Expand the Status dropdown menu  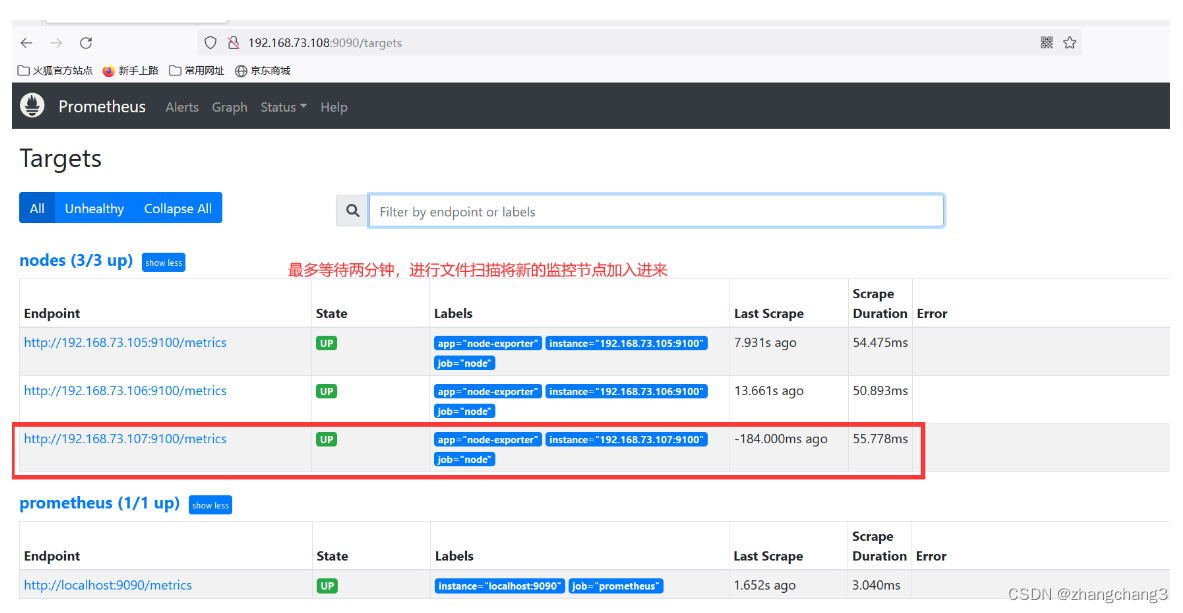click(284, 107)
